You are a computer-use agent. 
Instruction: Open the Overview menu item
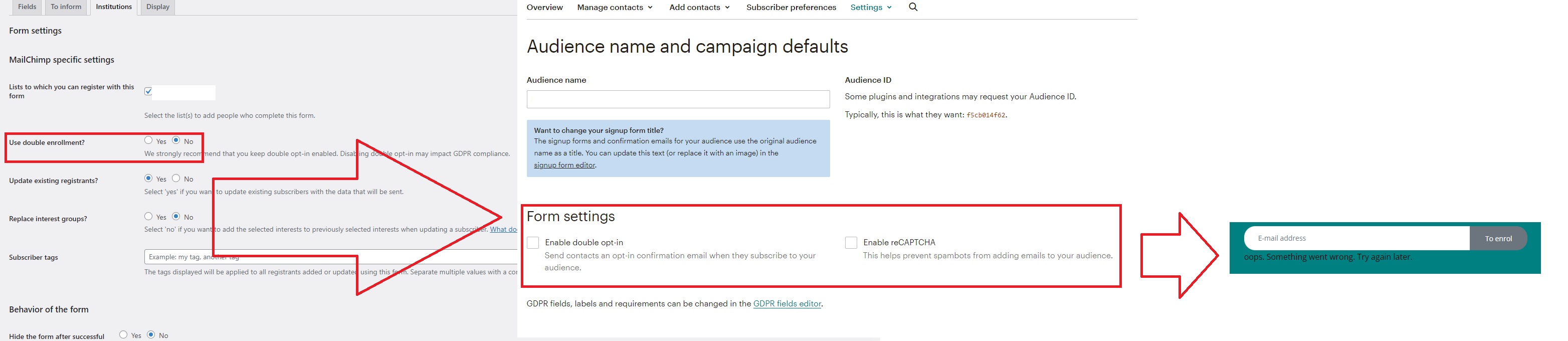544,8
